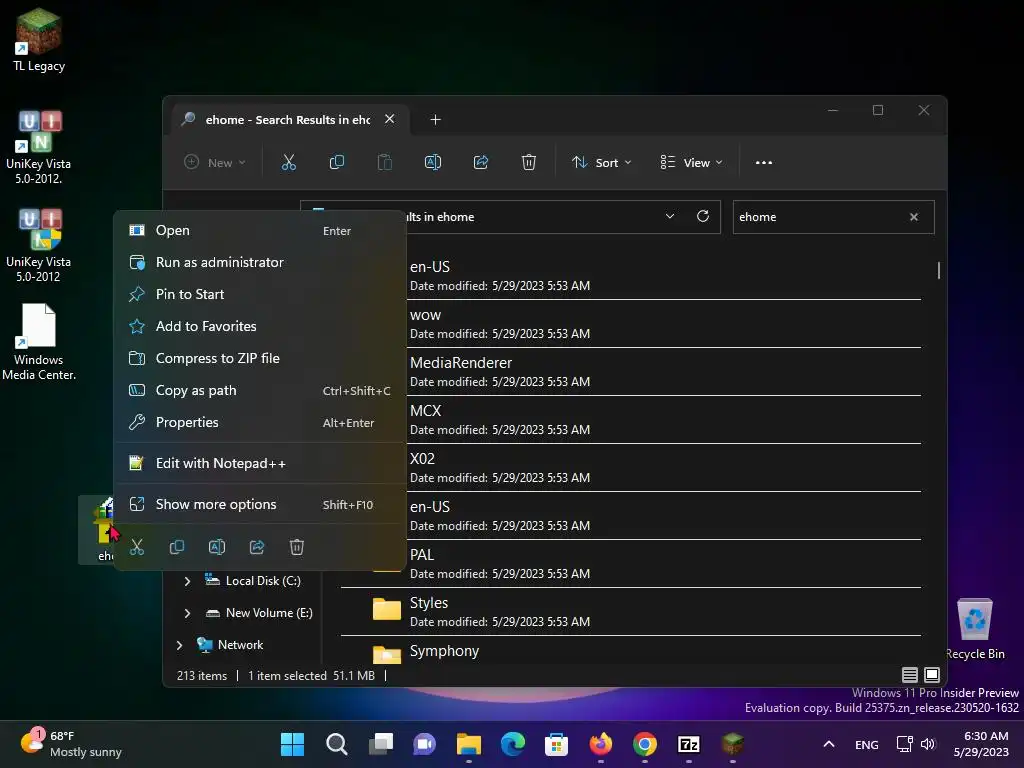Open the New dropdown button
Screen dimensions: 1024x768
[215, 163]
